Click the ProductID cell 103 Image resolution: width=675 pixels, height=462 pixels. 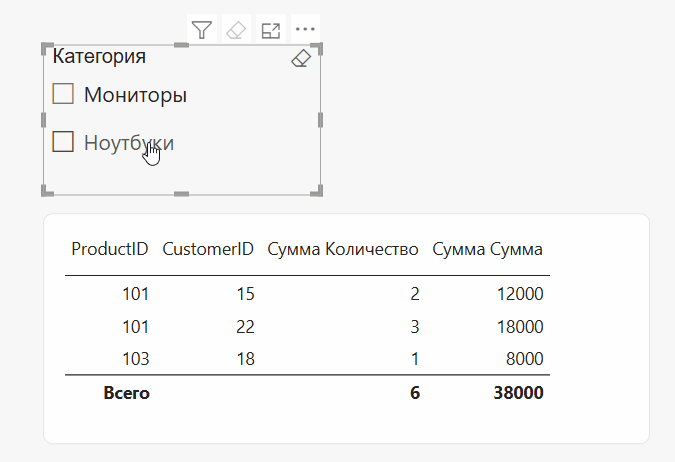(136, 359)
